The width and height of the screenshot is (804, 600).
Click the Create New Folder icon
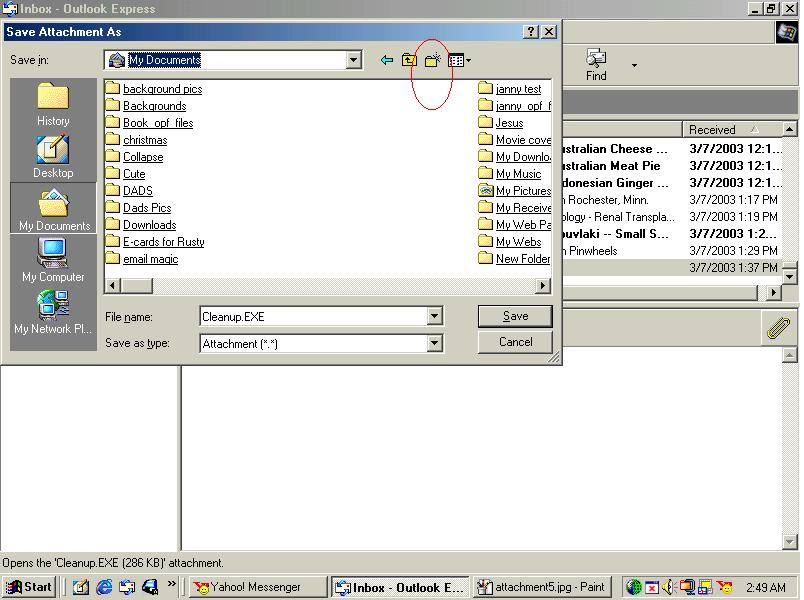click(x=433, y=60)
